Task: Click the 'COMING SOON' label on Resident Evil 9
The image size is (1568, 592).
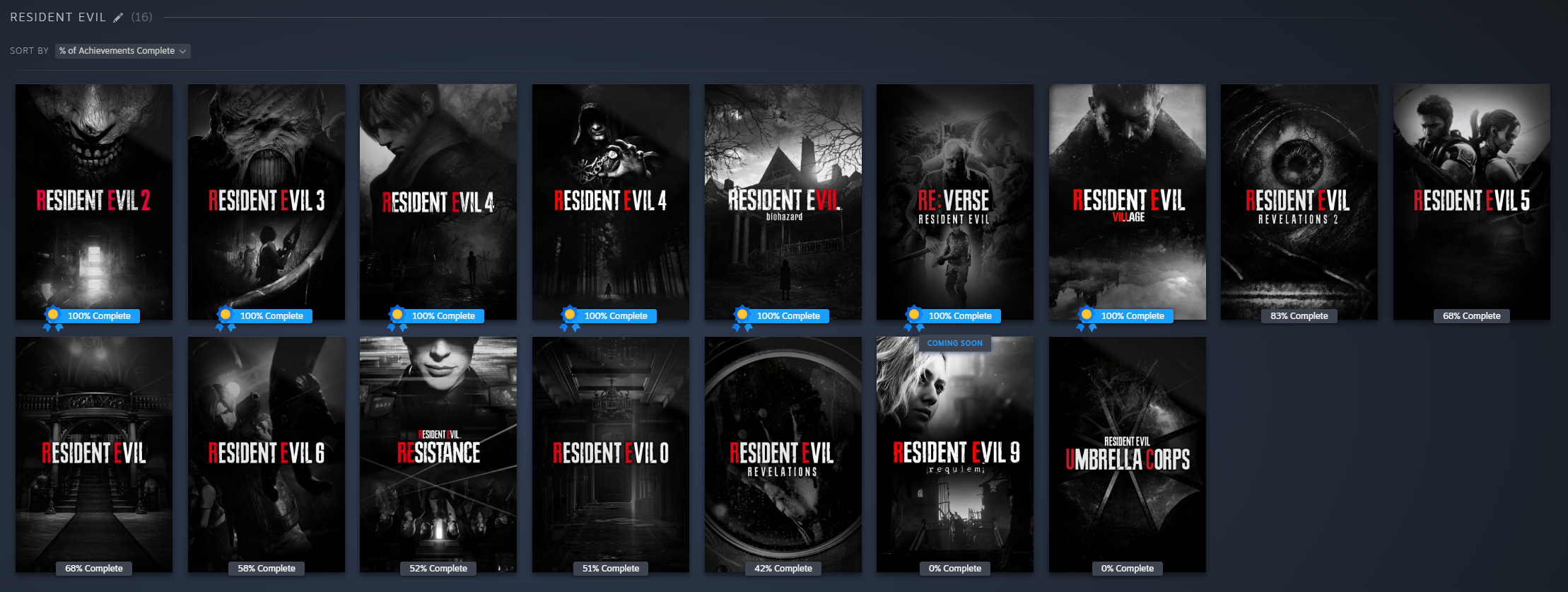Action: coord(955,343)
